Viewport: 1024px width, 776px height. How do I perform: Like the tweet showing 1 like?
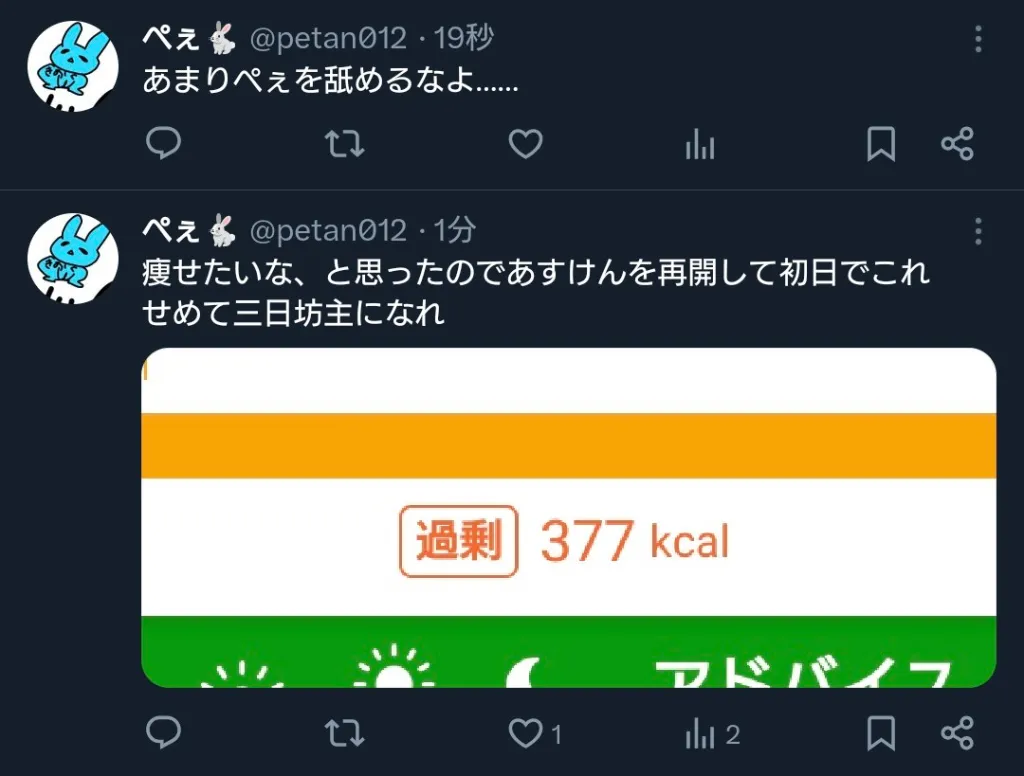[x=535, y=733]
